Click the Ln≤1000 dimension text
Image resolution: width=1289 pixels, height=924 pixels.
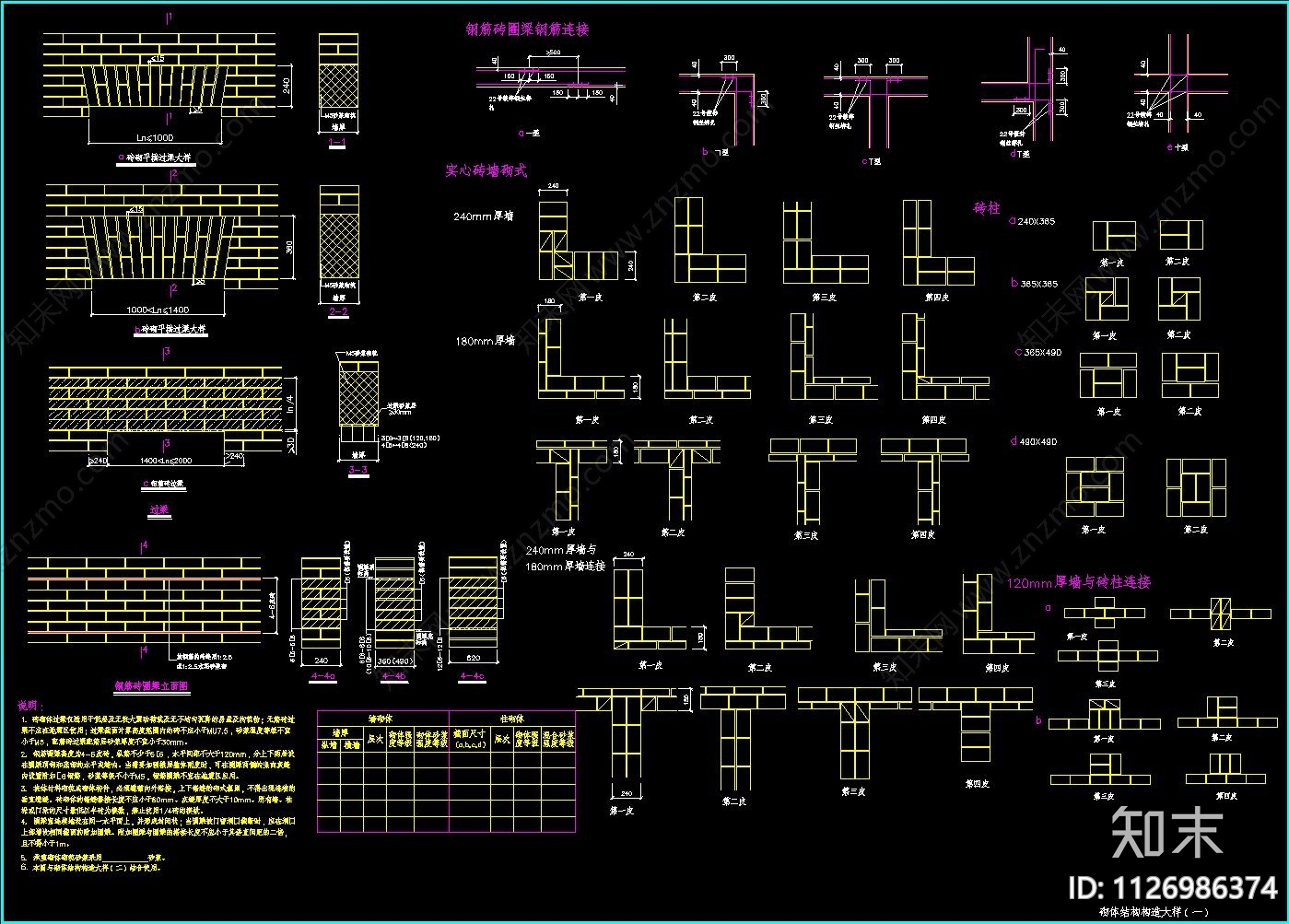click(x=155, y=138)
